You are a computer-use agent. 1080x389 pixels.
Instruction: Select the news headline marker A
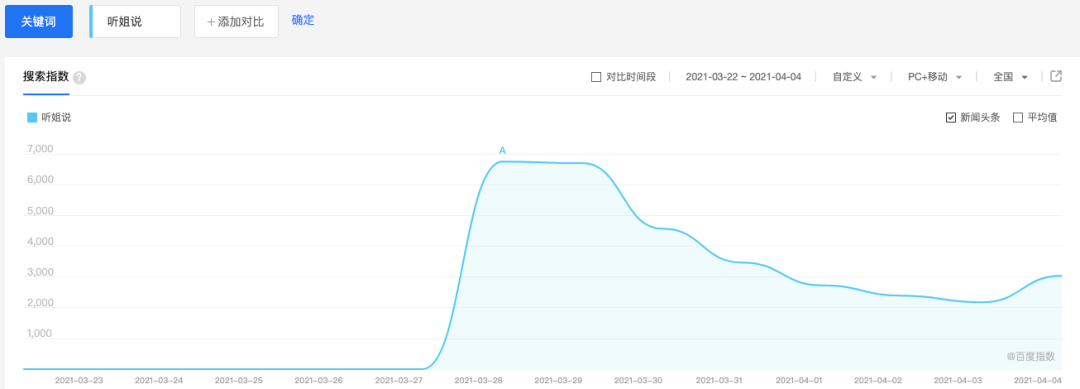(x=502, y=150)
